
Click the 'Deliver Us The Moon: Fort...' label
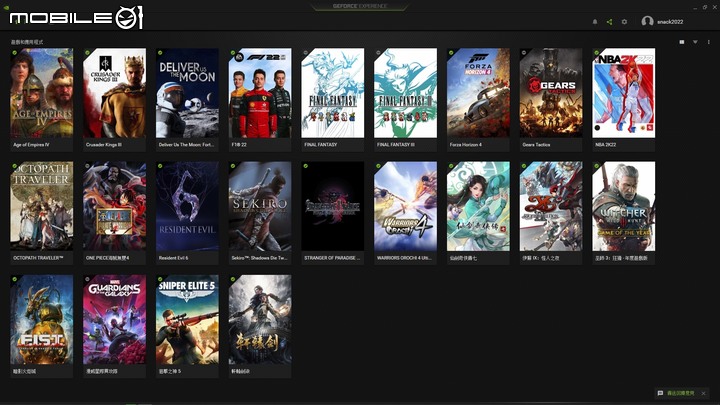186,145
